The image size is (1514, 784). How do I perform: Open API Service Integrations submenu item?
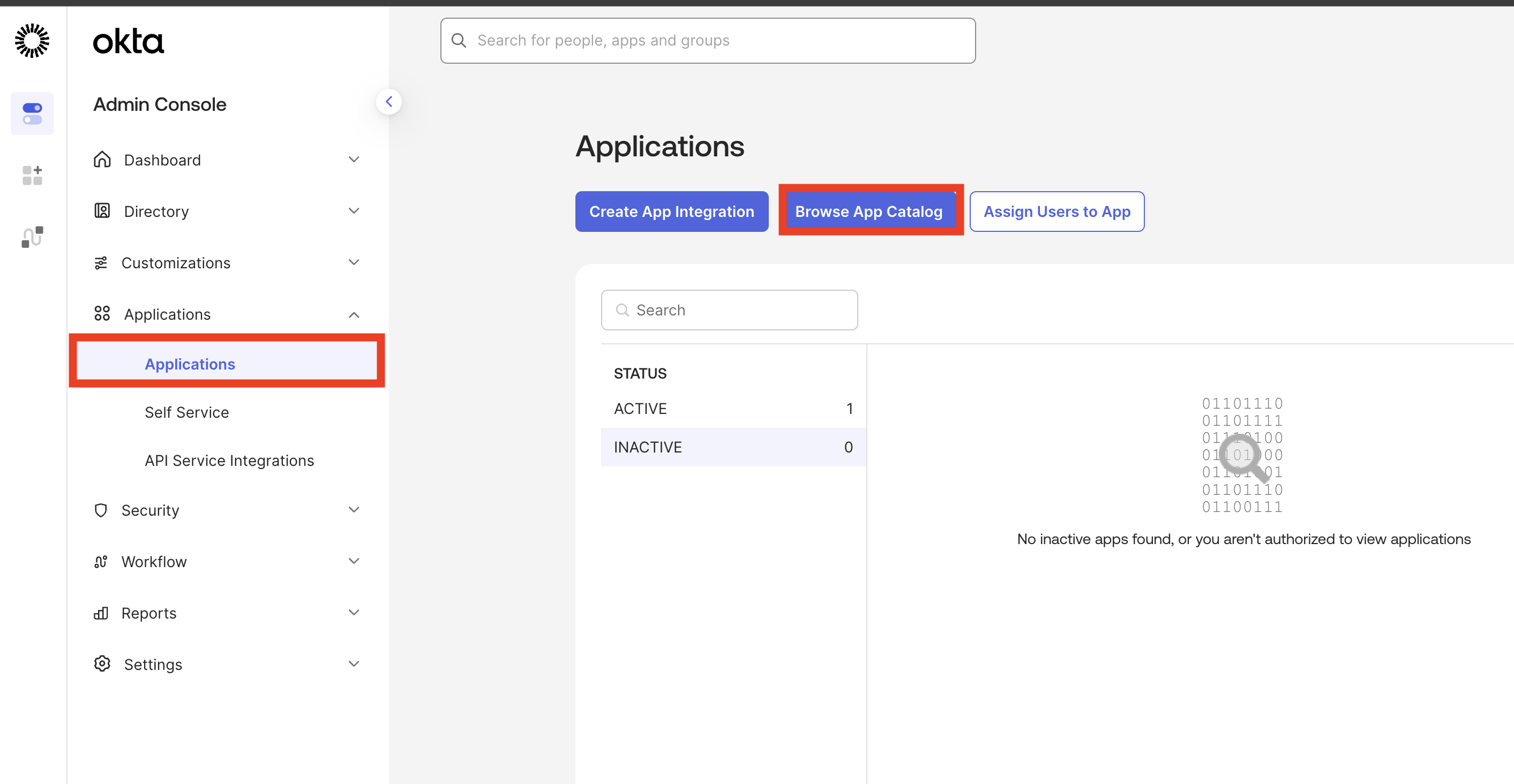(x=229, y=460)
